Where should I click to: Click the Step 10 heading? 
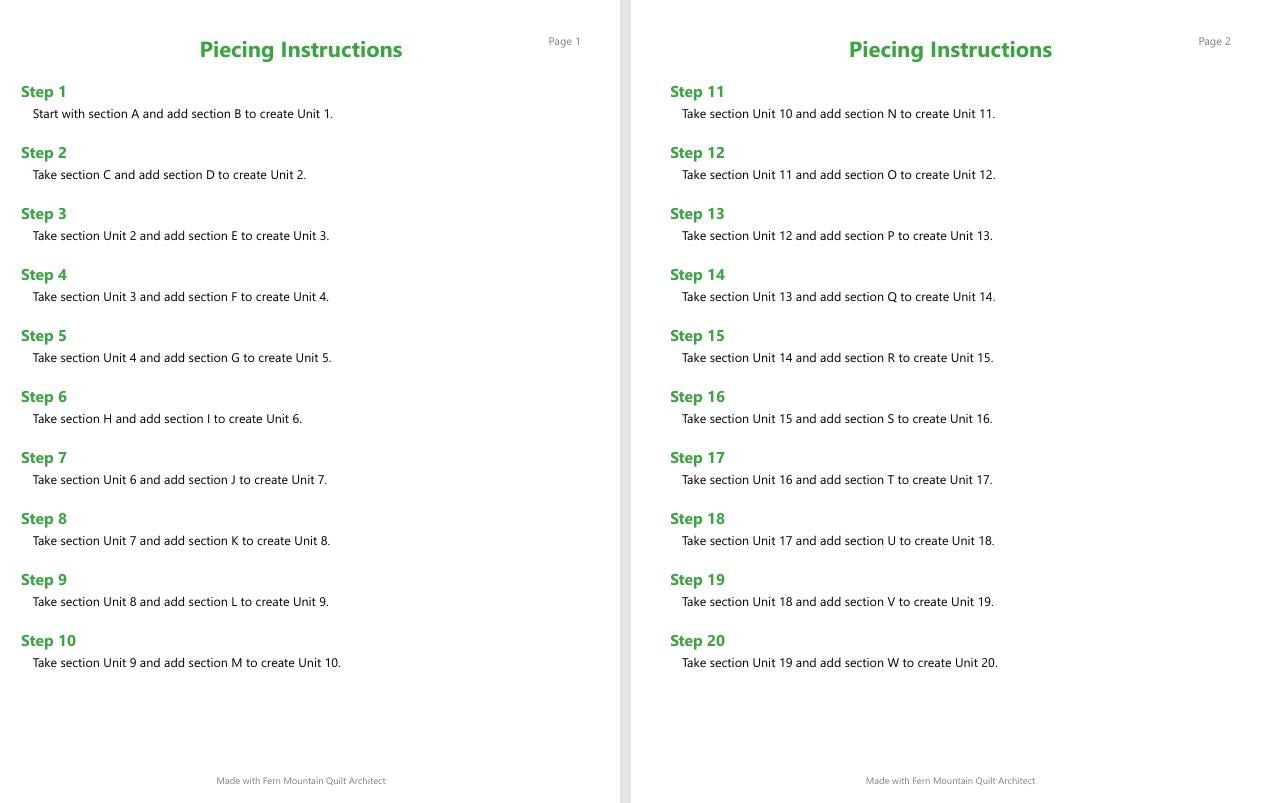point(48,641)
